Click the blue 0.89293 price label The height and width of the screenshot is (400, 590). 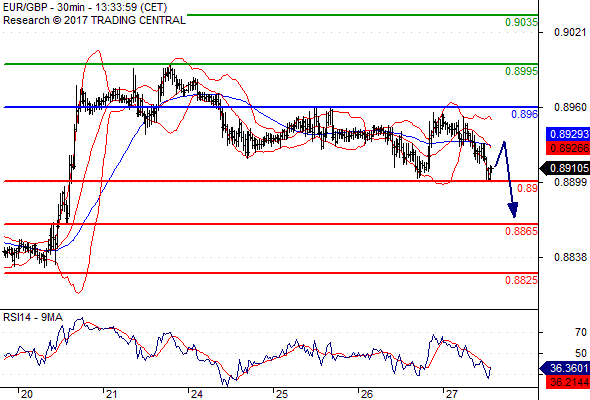point(568,134)
